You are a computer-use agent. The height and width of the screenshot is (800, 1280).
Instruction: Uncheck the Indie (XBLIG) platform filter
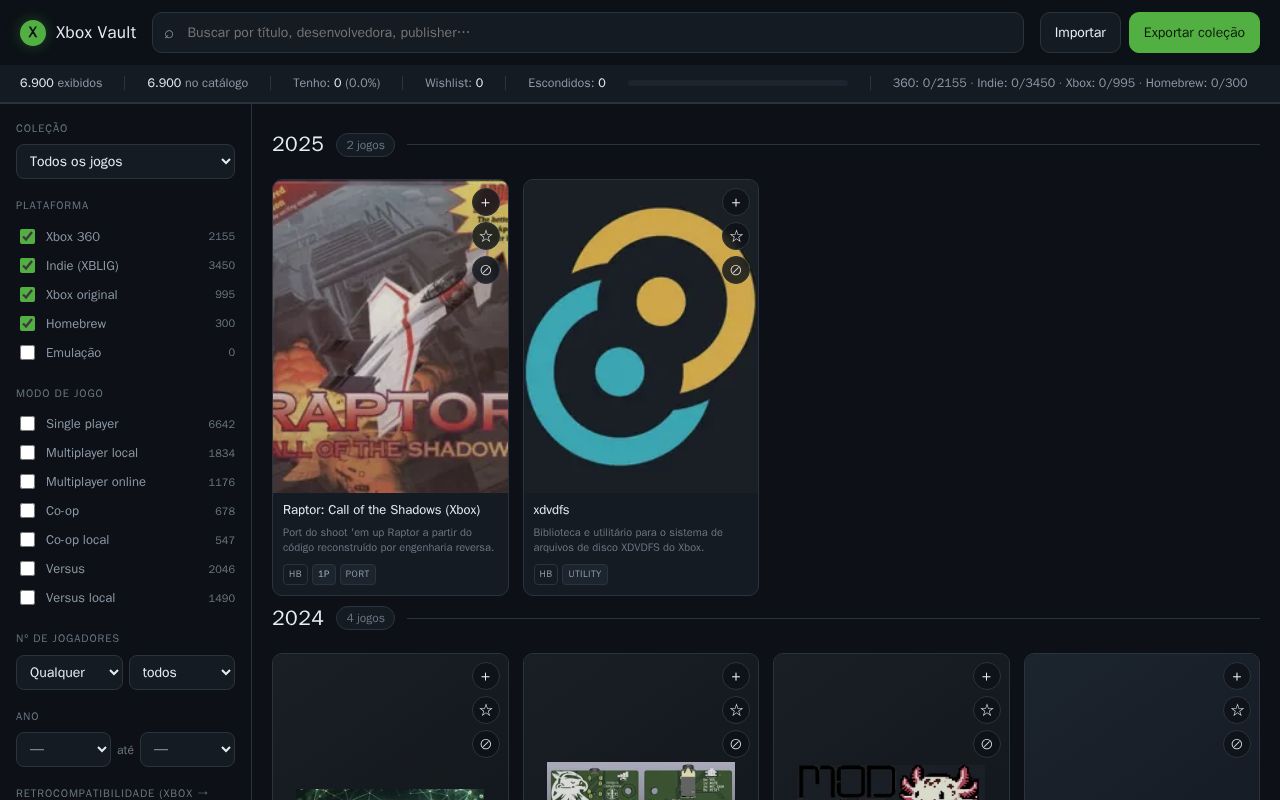(28, 266)
